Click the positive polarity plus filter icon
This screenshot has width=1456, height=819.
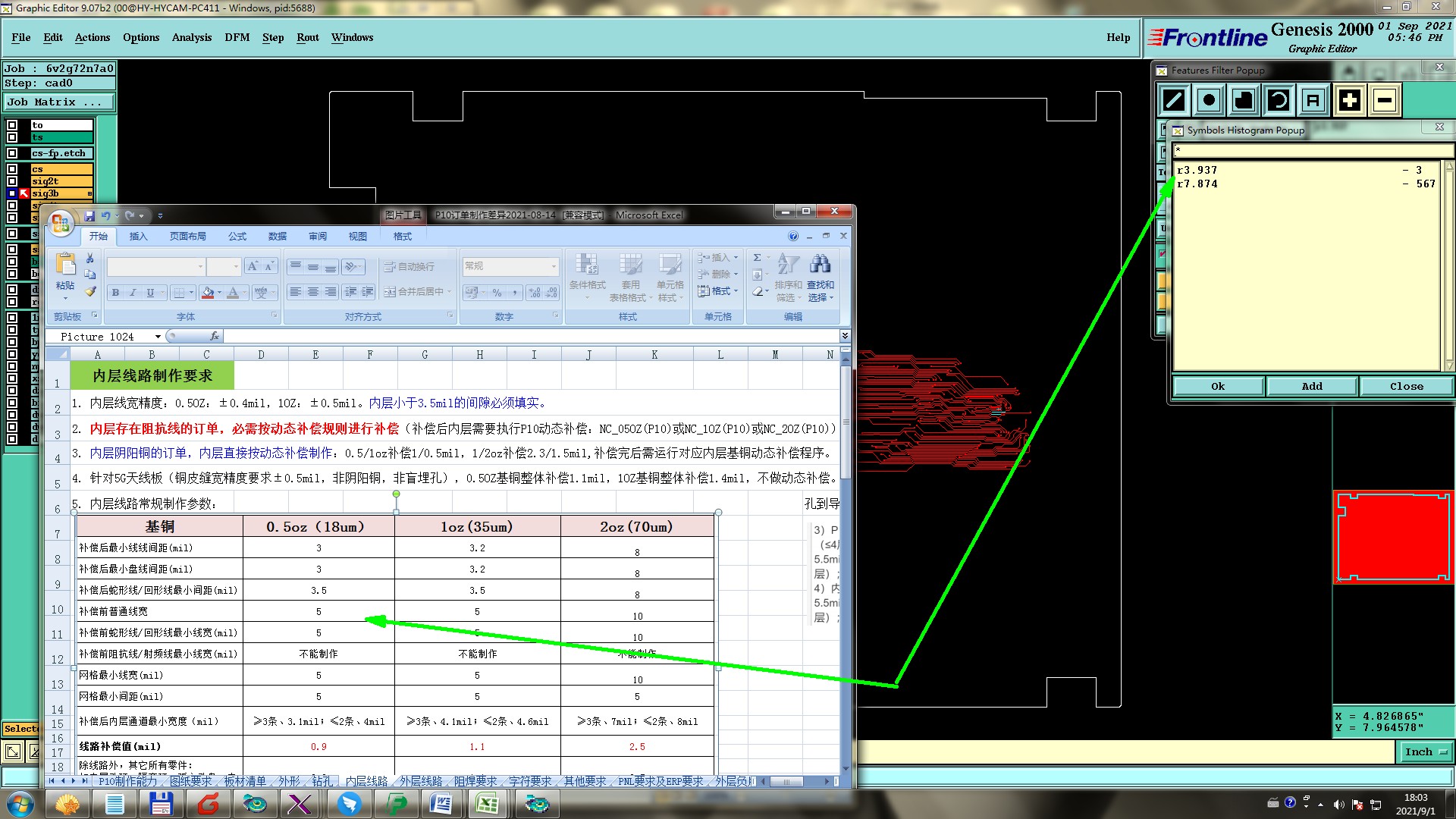point(1350,100)
